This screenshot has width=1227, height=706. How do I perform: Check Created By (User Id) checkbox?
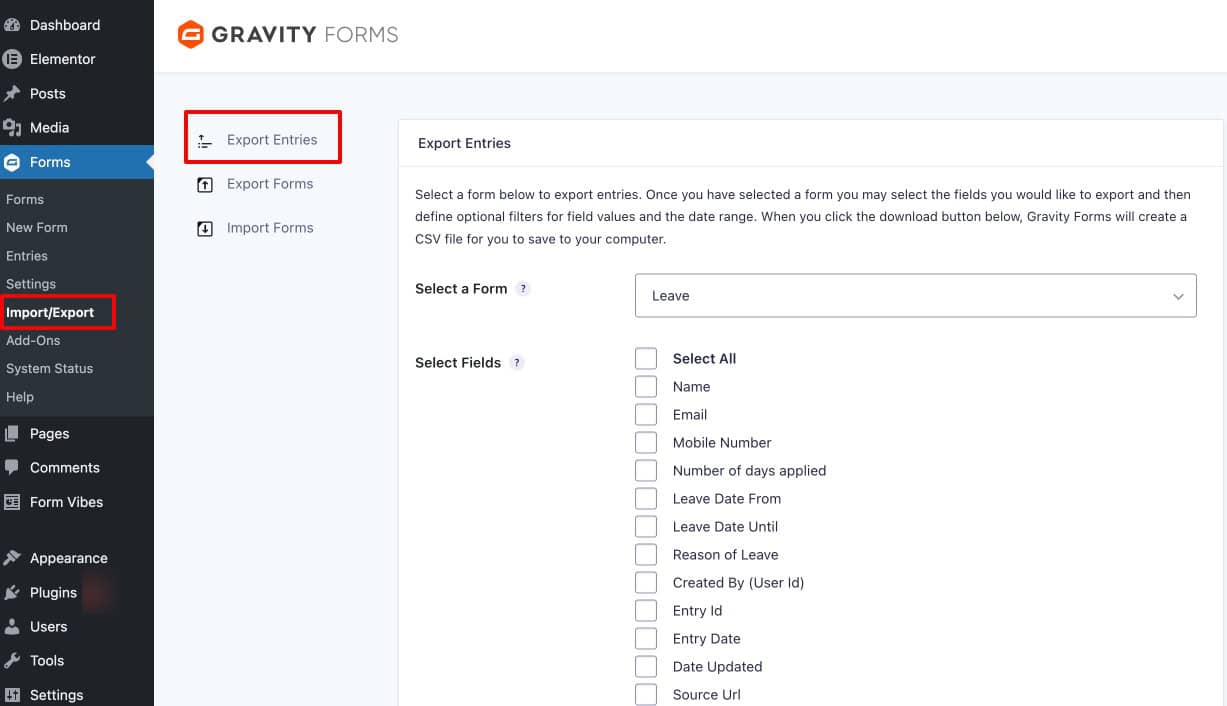pyautogui.click(x=646, y=582)
